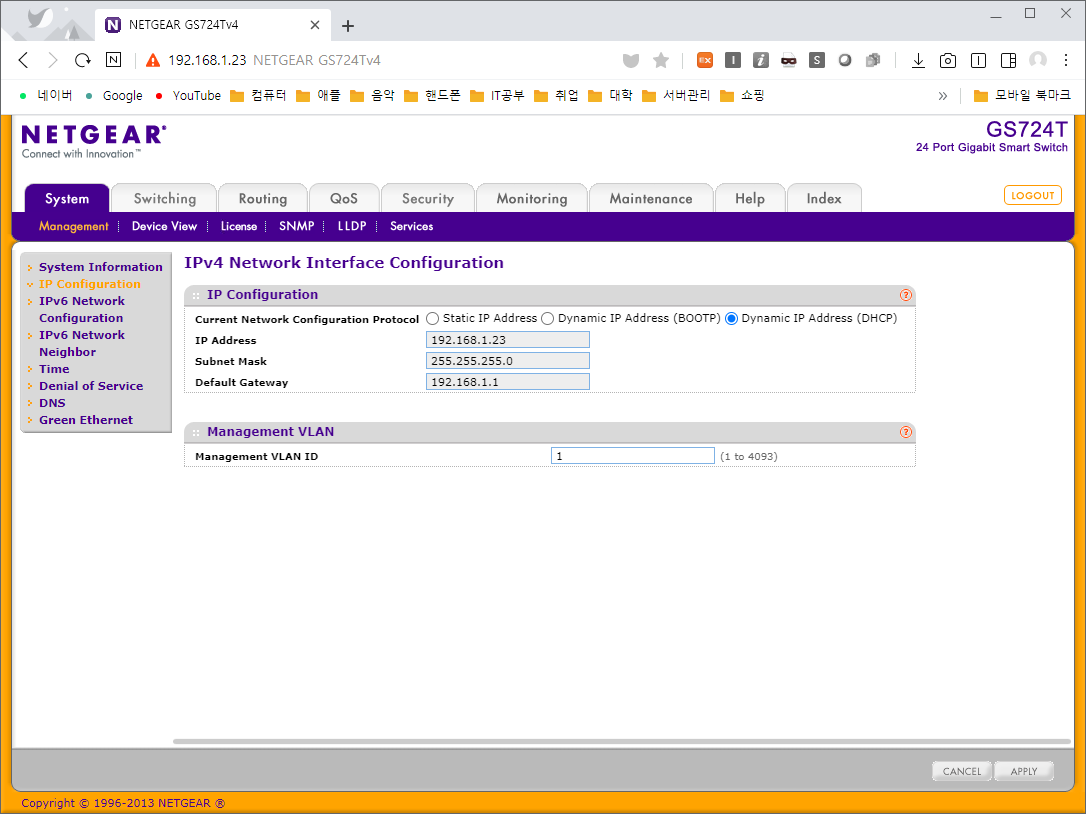Open IPv6 Network Configuration sidebar link
Image resolution: width=1086 pixels, height=814 pixels.
click(x=82, y=310)
